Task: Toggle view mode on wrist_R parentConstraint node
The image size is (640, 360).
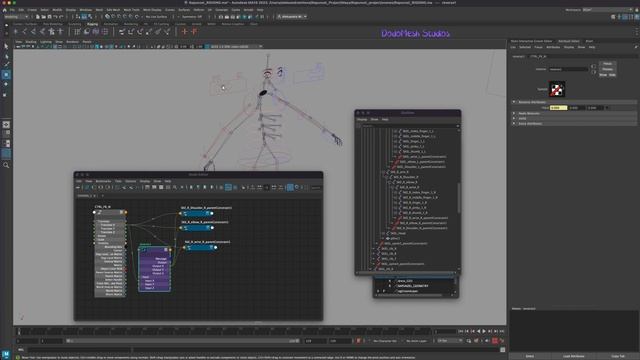Action: [211, 247]
